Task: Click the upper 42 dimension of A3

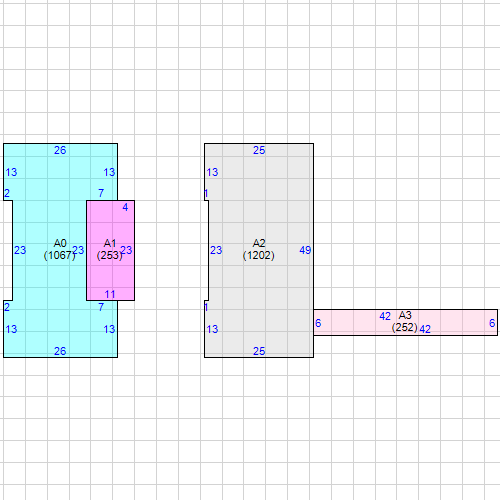Action: click(x=385, y=316)
